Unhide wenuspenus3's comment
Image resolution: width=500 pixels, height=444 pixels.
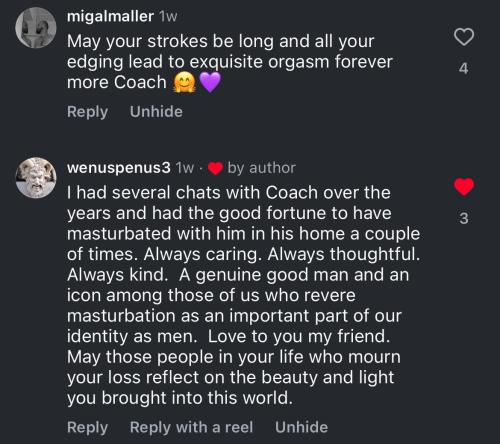301,427
